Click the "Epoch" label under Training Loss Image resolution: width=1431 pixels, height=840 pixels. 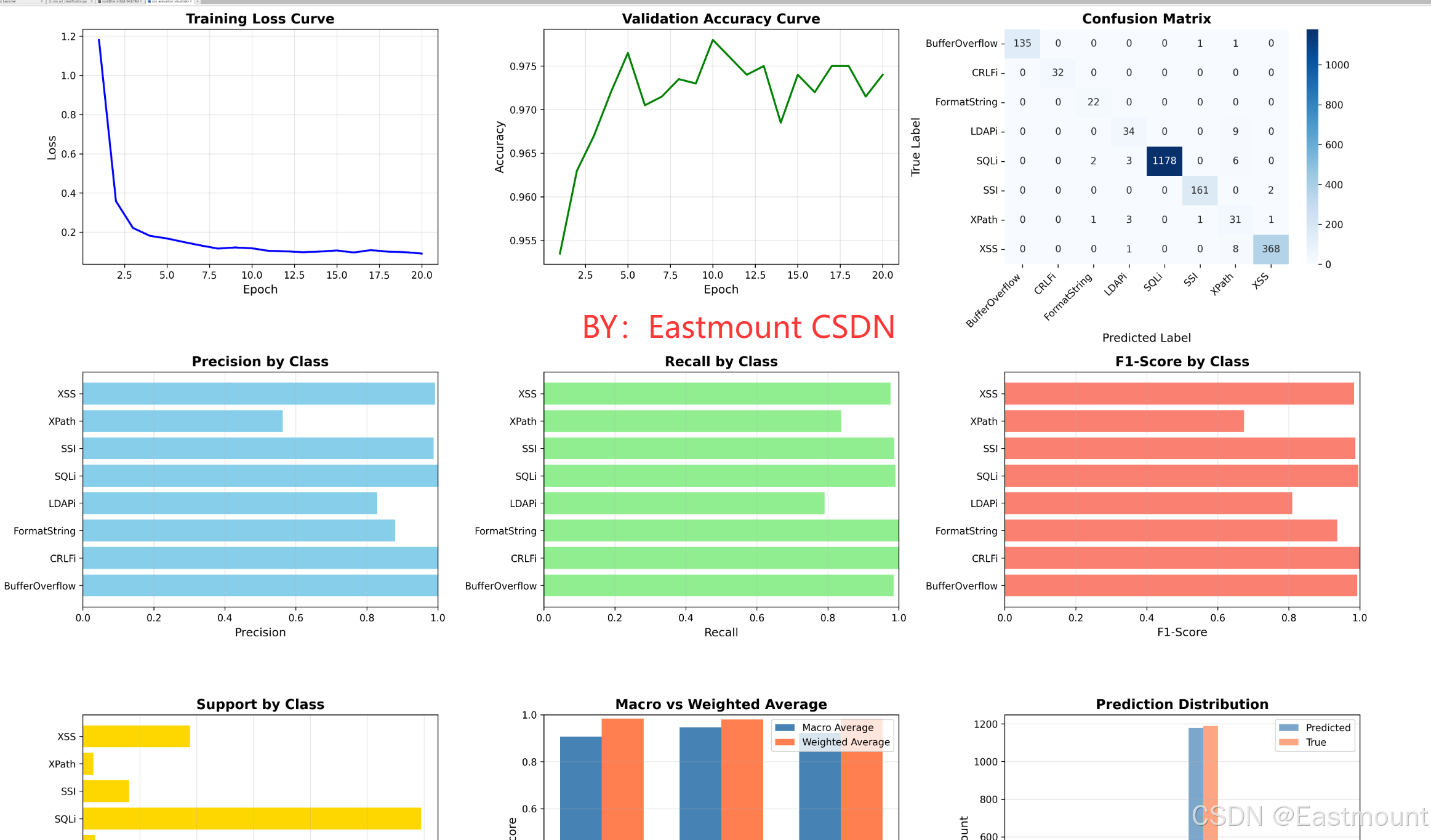[x=260, y=289]
